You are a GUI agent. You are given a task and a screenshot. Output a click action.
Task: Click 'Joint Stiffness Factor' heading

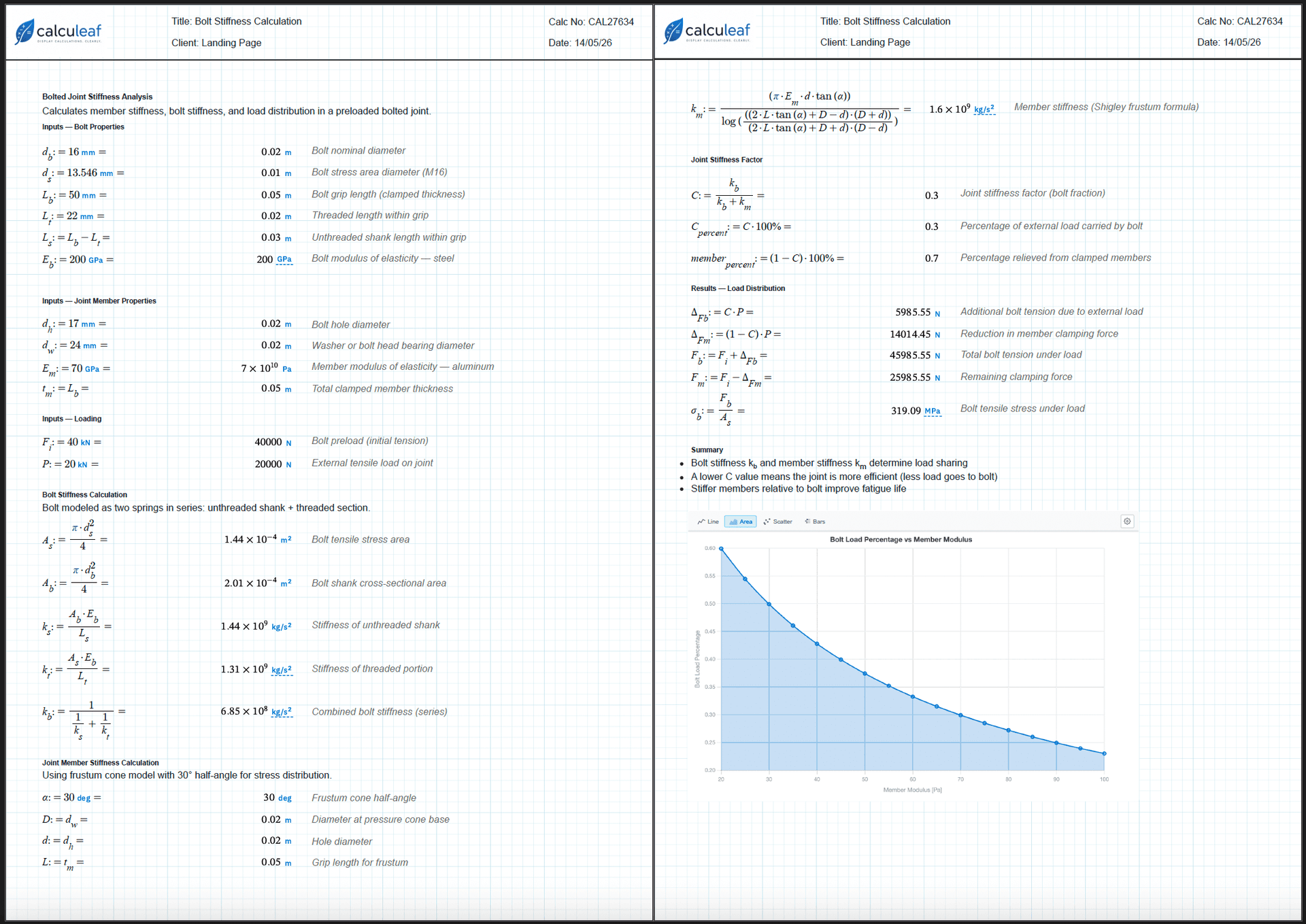click(726, 160)
